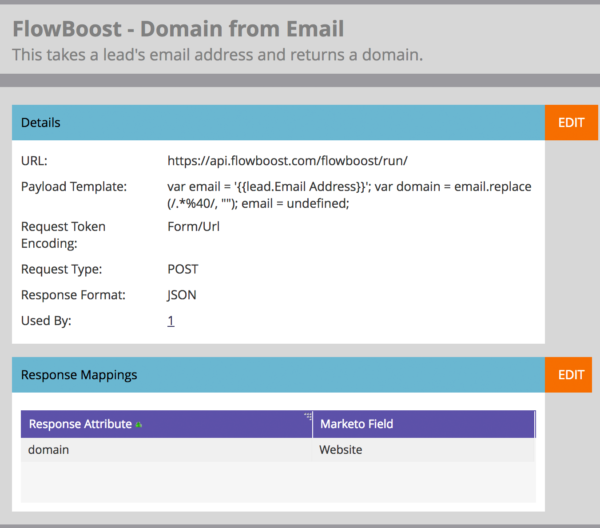Click the Response Mappings EDIT button
The height and width of the screenshot is (528, 600).
pos(569,375)
